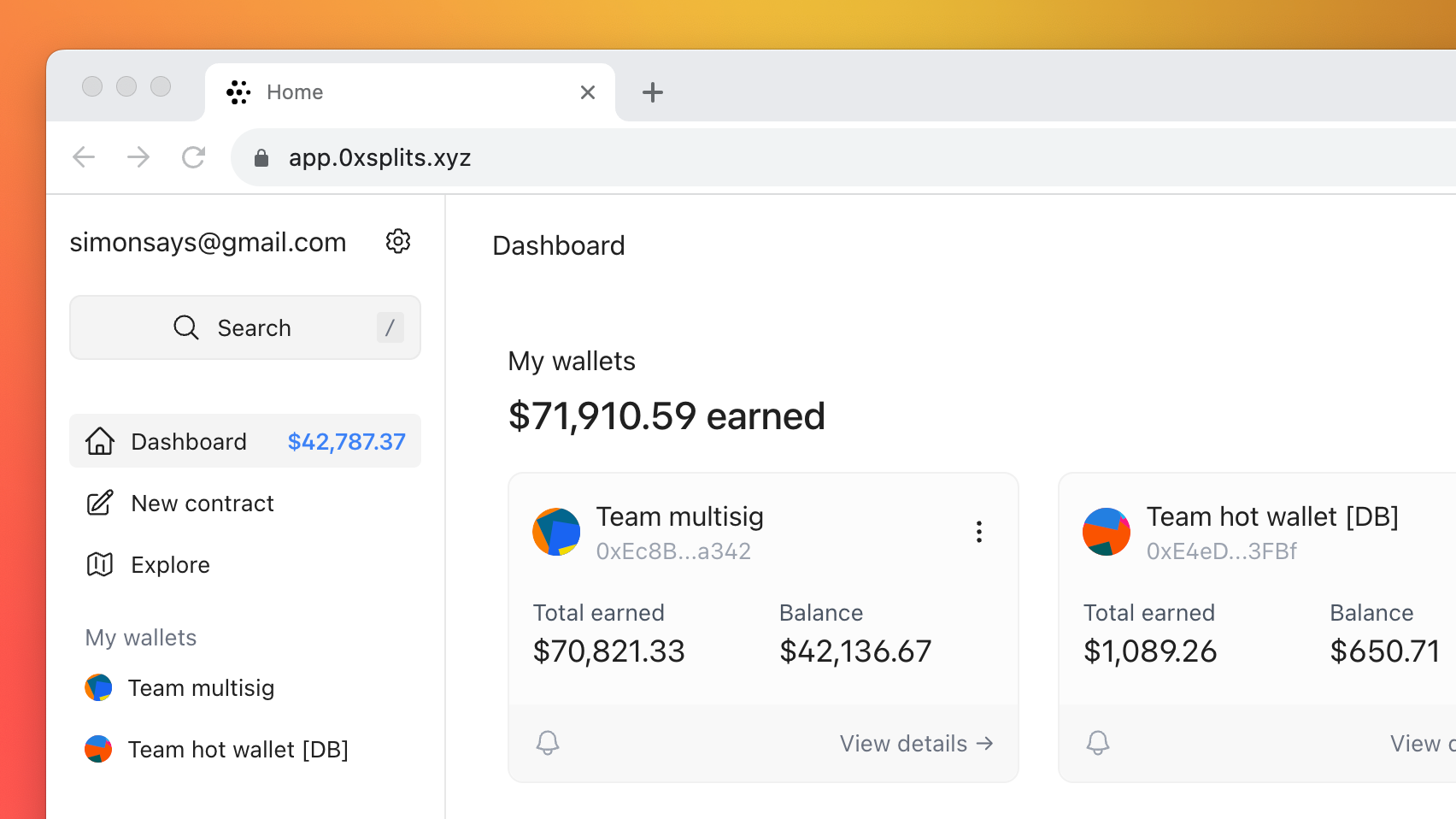
Task: Click the gray window minimize button
Action: click(126, 86)
